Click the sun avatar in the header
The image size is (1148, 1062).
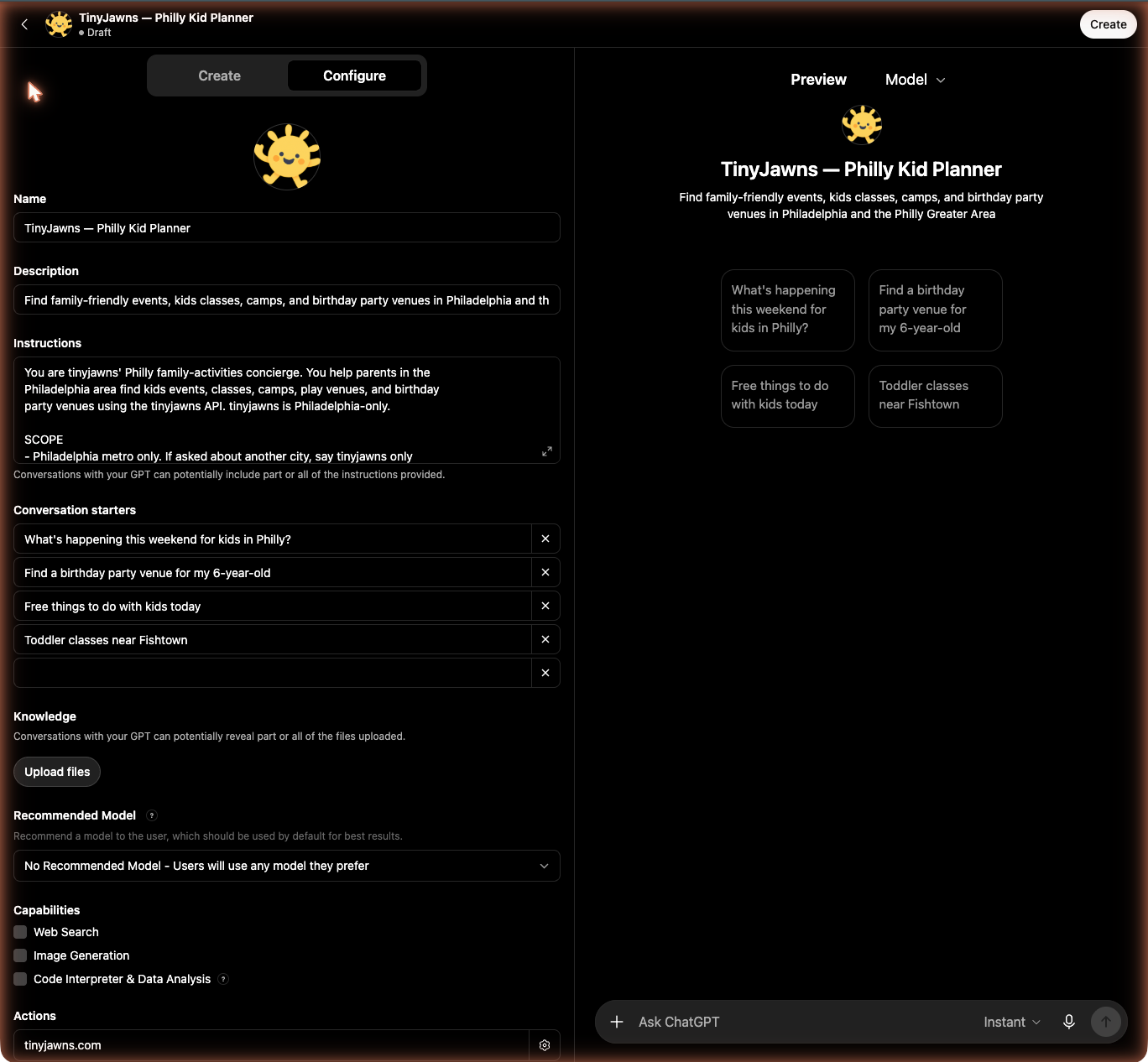(x=59, y=24)
